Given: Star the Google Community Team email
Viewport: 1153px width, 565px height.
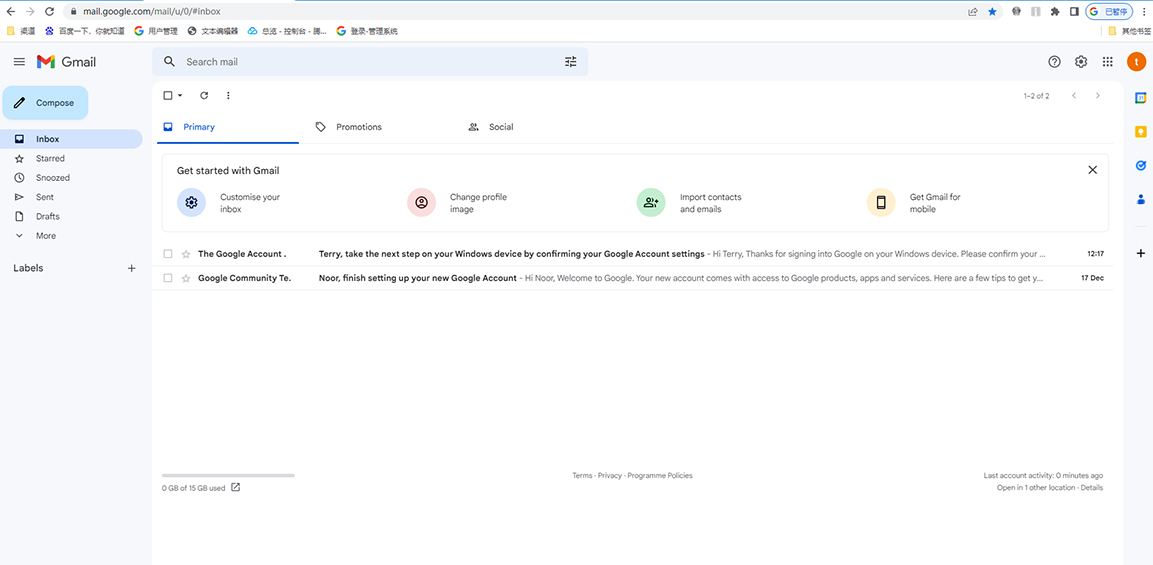Looking at the screenshot, I should [x=185, y=278].
